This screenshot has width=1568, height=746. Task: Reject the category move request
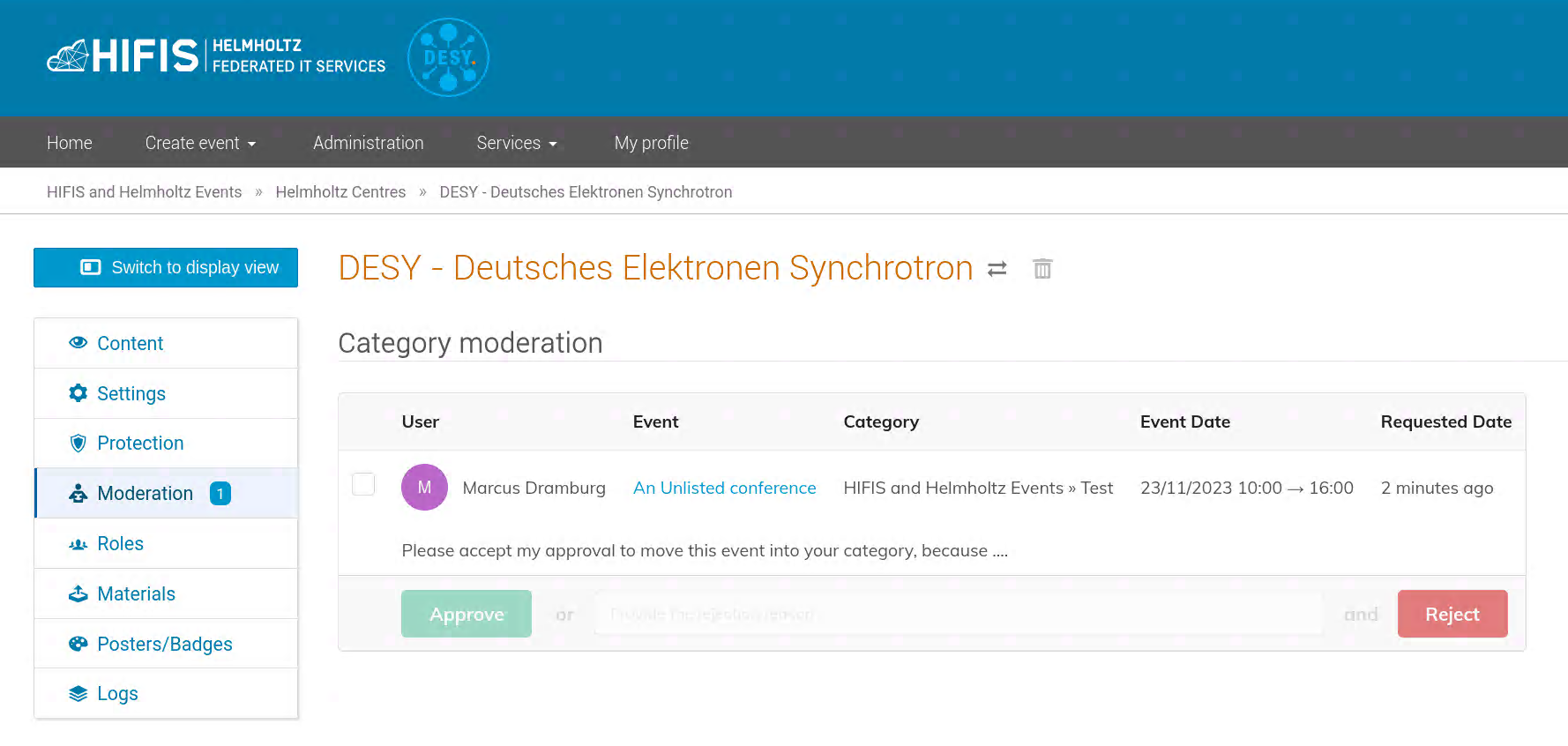[x=1452, y=614]
